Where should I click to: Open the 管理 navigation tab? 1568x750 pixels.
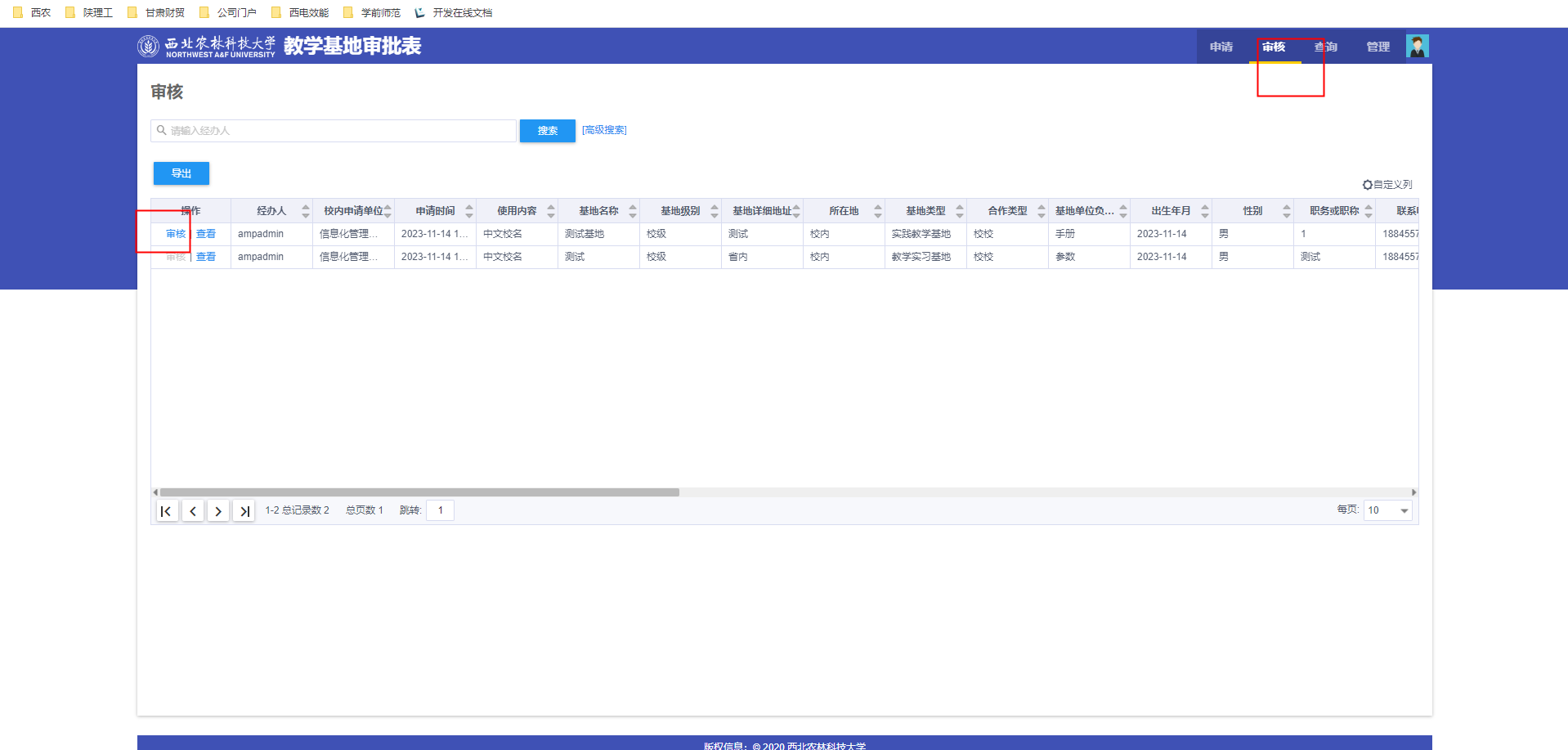click(x=1378, y=47)
